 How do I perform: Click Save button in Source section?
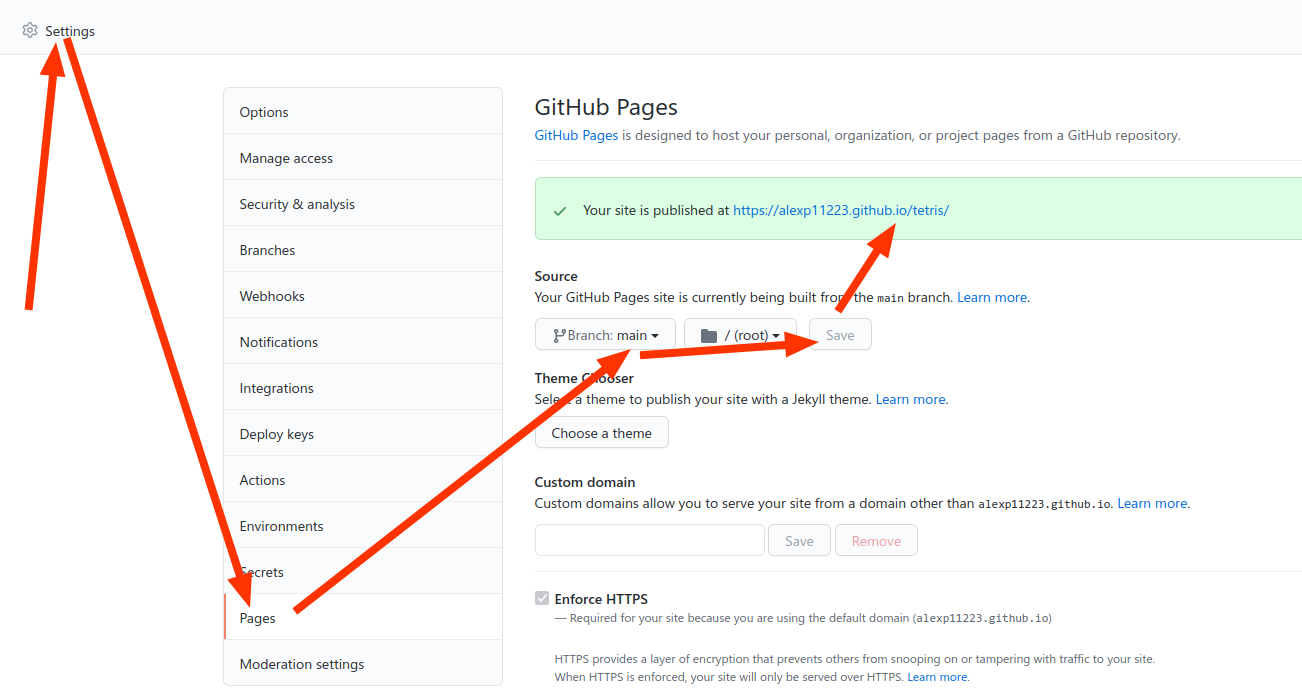pyautogui.click(x=840, y=335)
